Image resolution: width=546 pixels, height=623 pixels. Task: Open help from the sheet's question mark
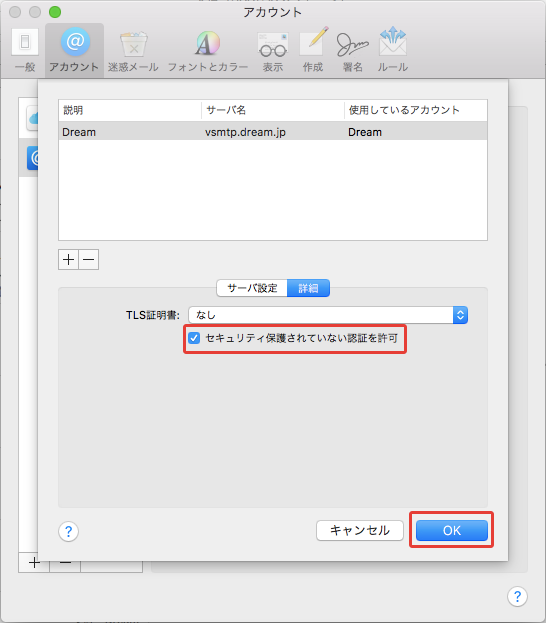68,531
